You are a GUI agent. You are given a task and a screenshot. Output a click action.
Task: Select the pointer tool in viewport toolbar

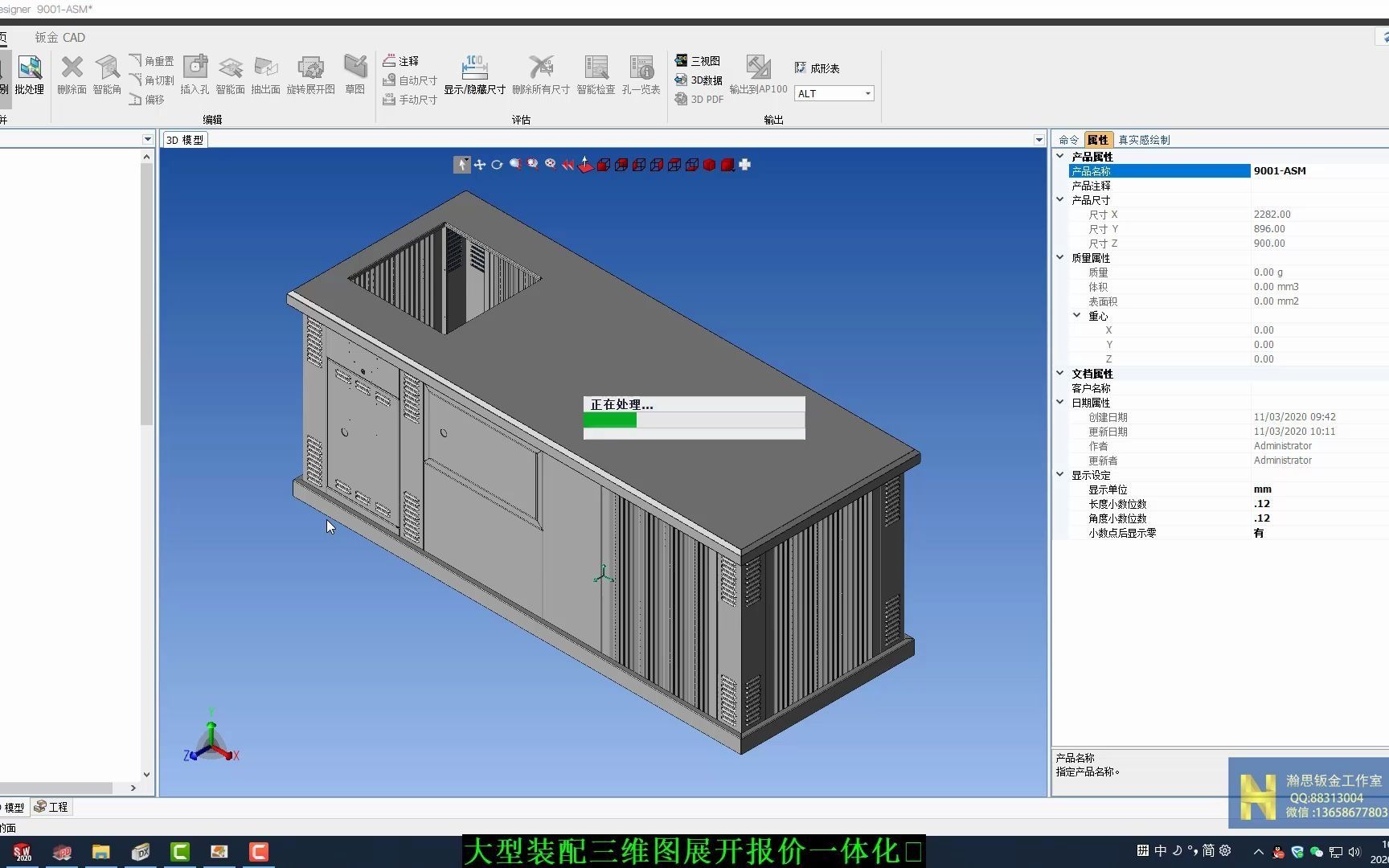461,165
